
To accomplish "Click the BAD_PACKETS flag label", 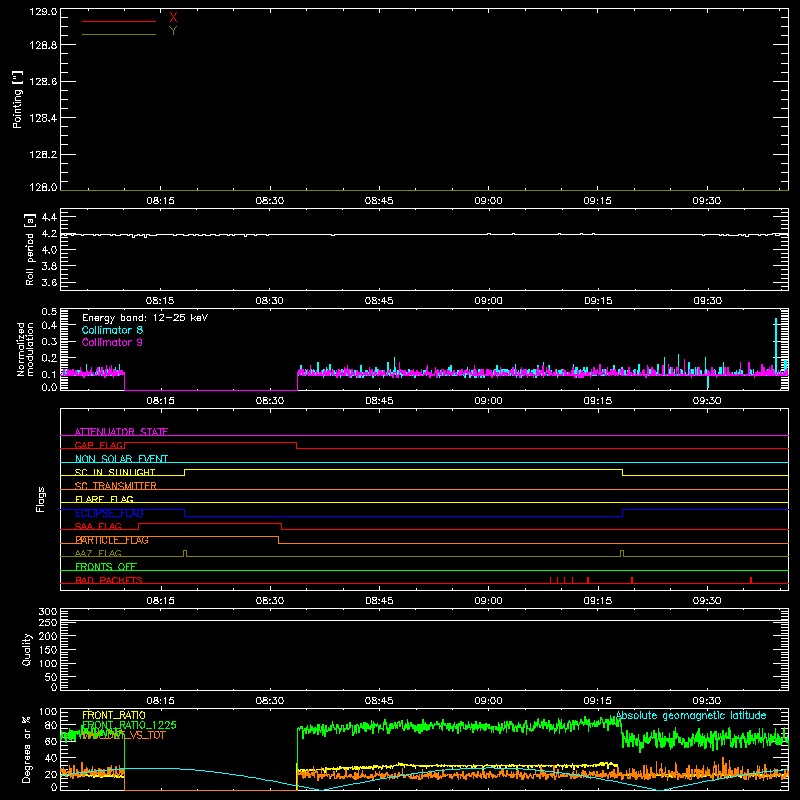I will [x=109, y=580].
